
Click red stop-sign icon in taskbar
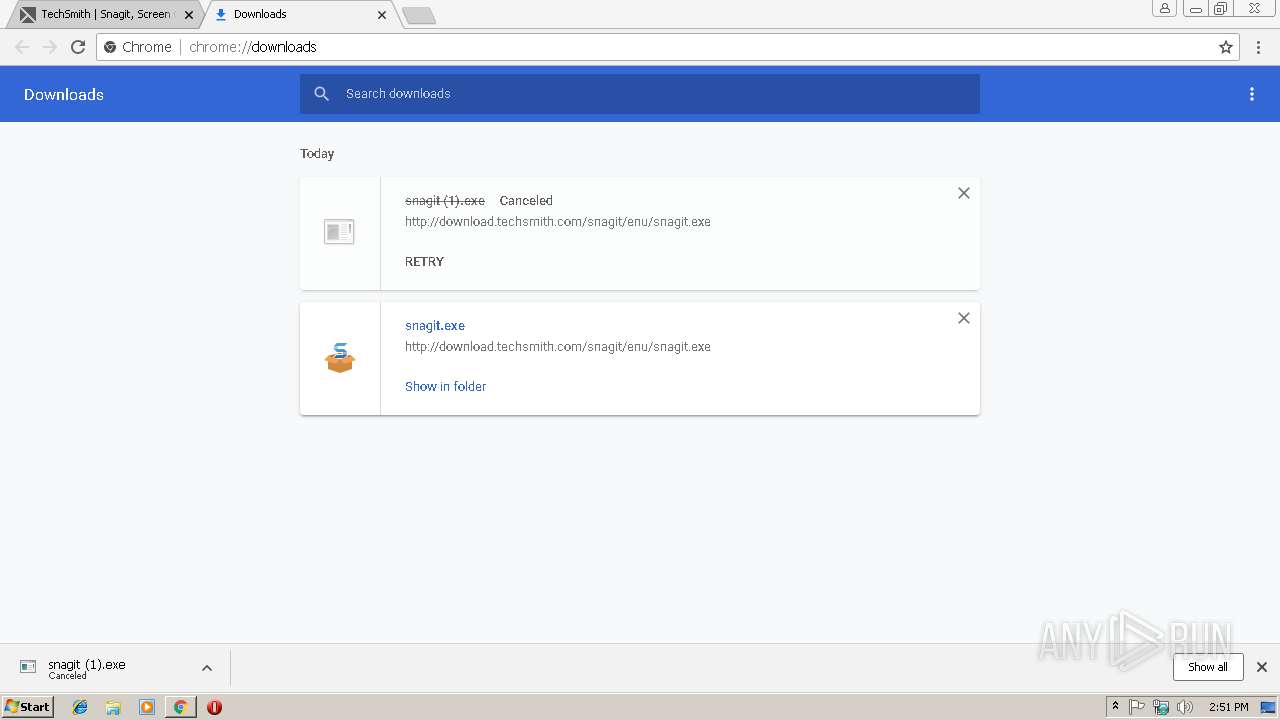(x=214, y=707)
